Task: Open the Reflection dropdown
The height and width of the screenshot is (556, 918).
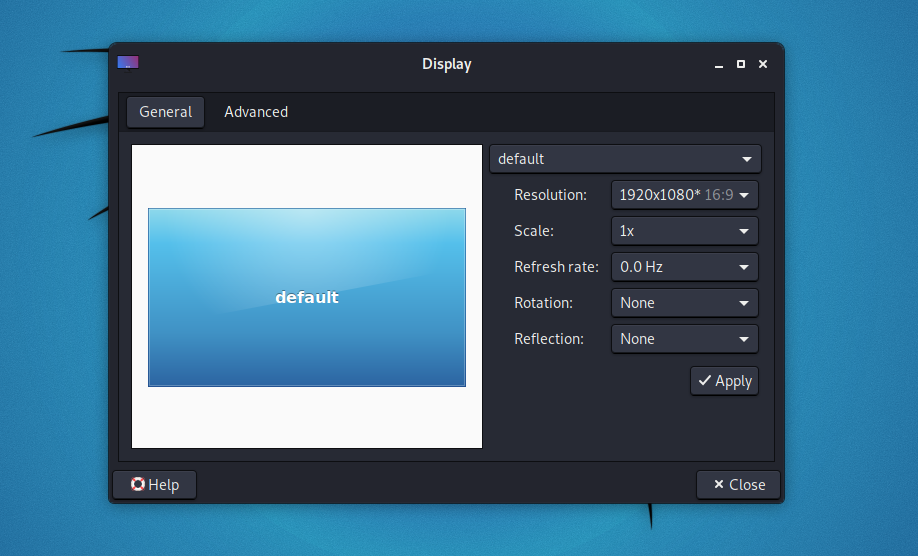Action: [x=684, y=339]
